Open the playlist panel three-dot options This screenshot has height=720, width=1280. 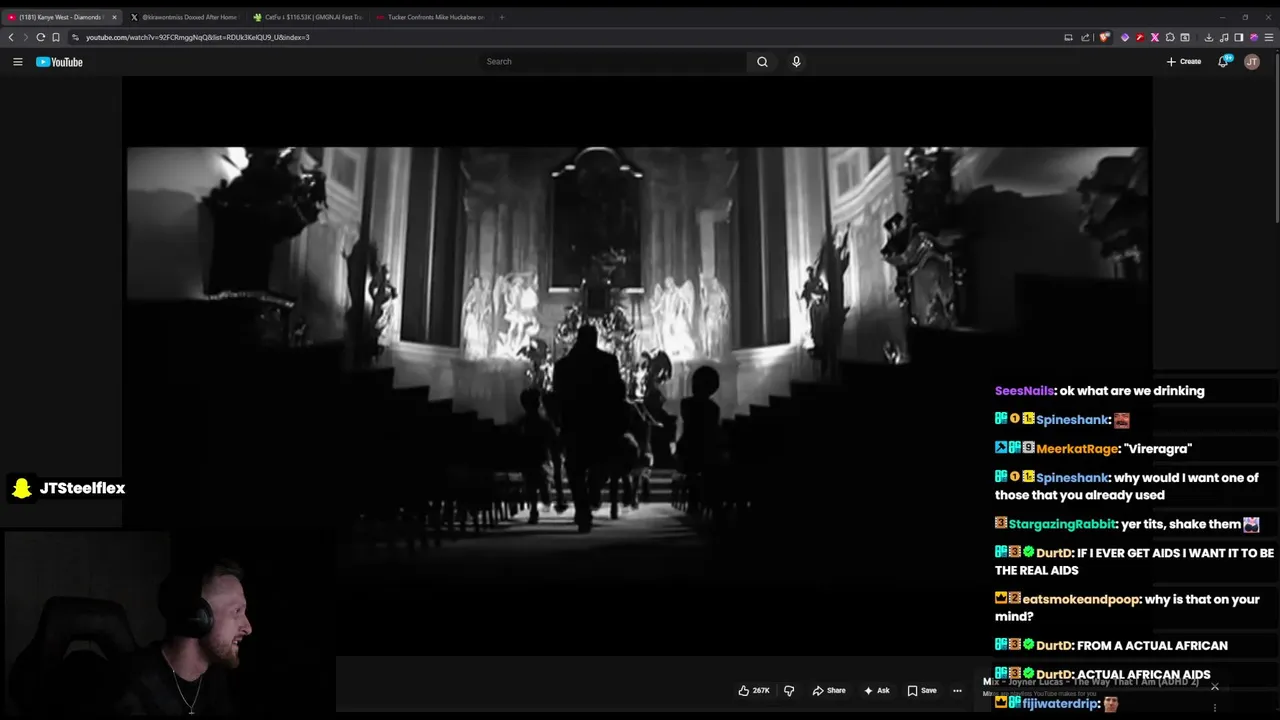point(1215,708)
